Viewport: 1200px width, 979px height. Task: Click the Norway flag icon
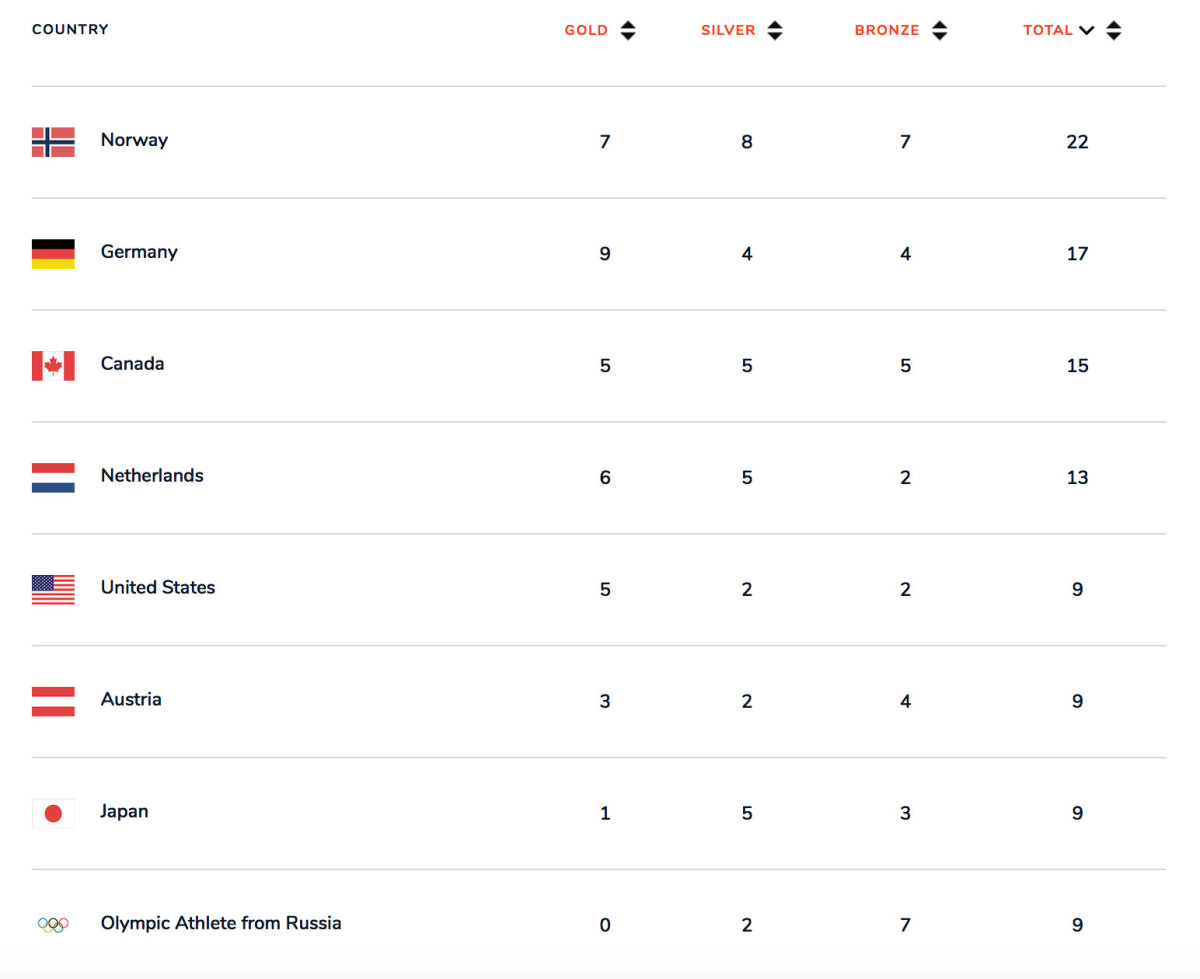[53, 142]
